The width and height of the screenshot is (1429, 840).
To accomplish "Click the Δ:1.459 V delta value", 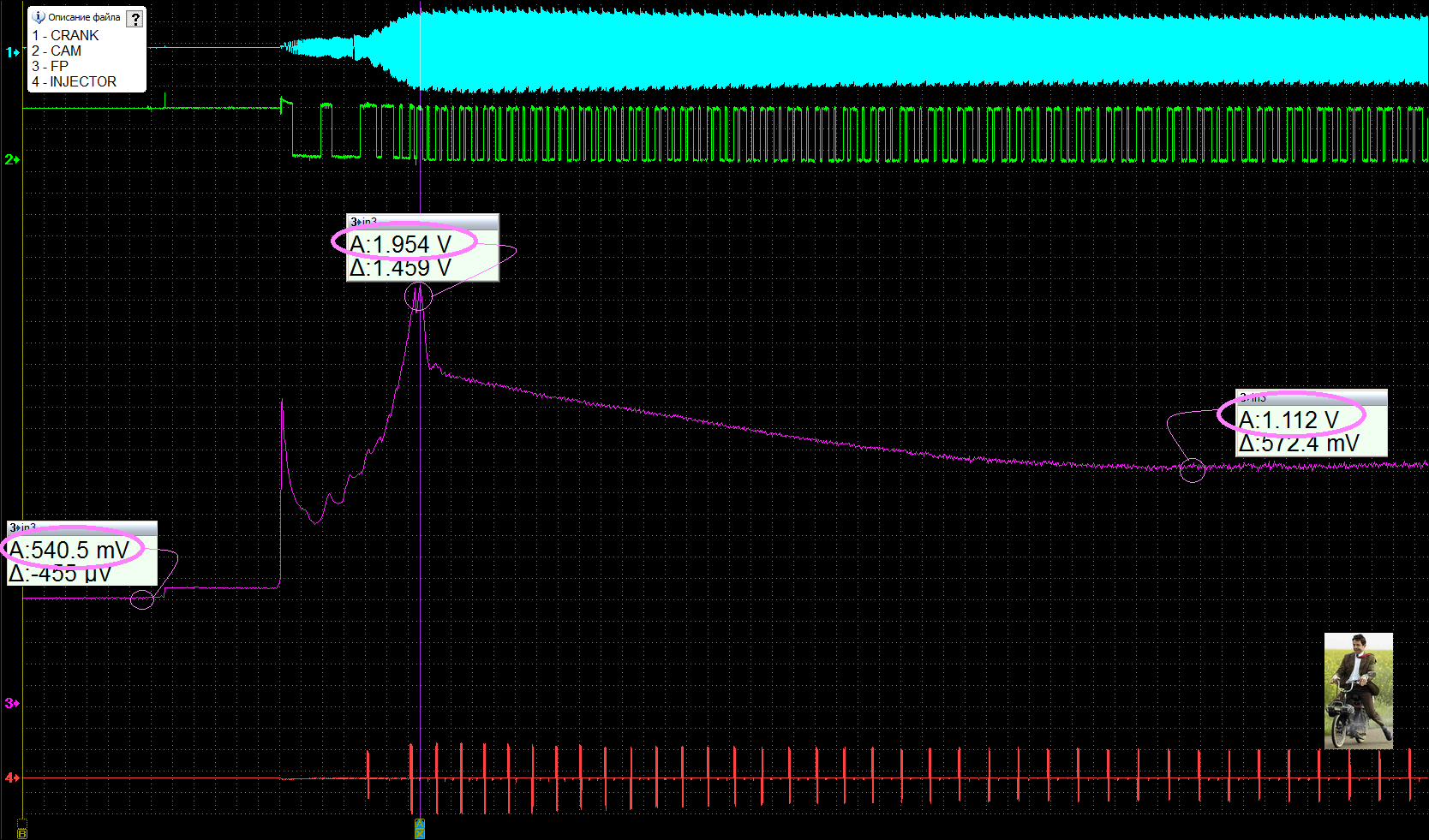I will pyautogui.click(x=400, y=269).
